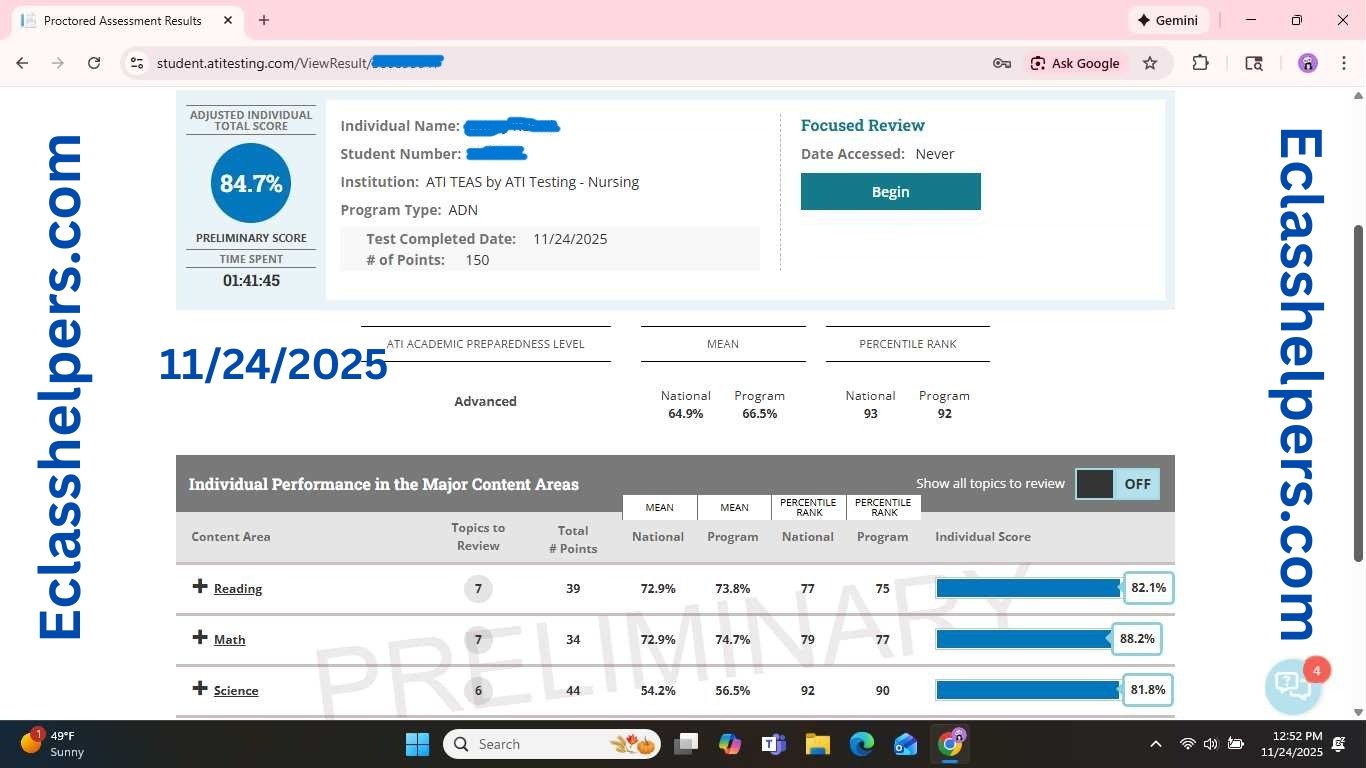This screenshot has width=1366, height=768.
Task: Open File Explorer from the taskbar
Action: tap(817, 744)
